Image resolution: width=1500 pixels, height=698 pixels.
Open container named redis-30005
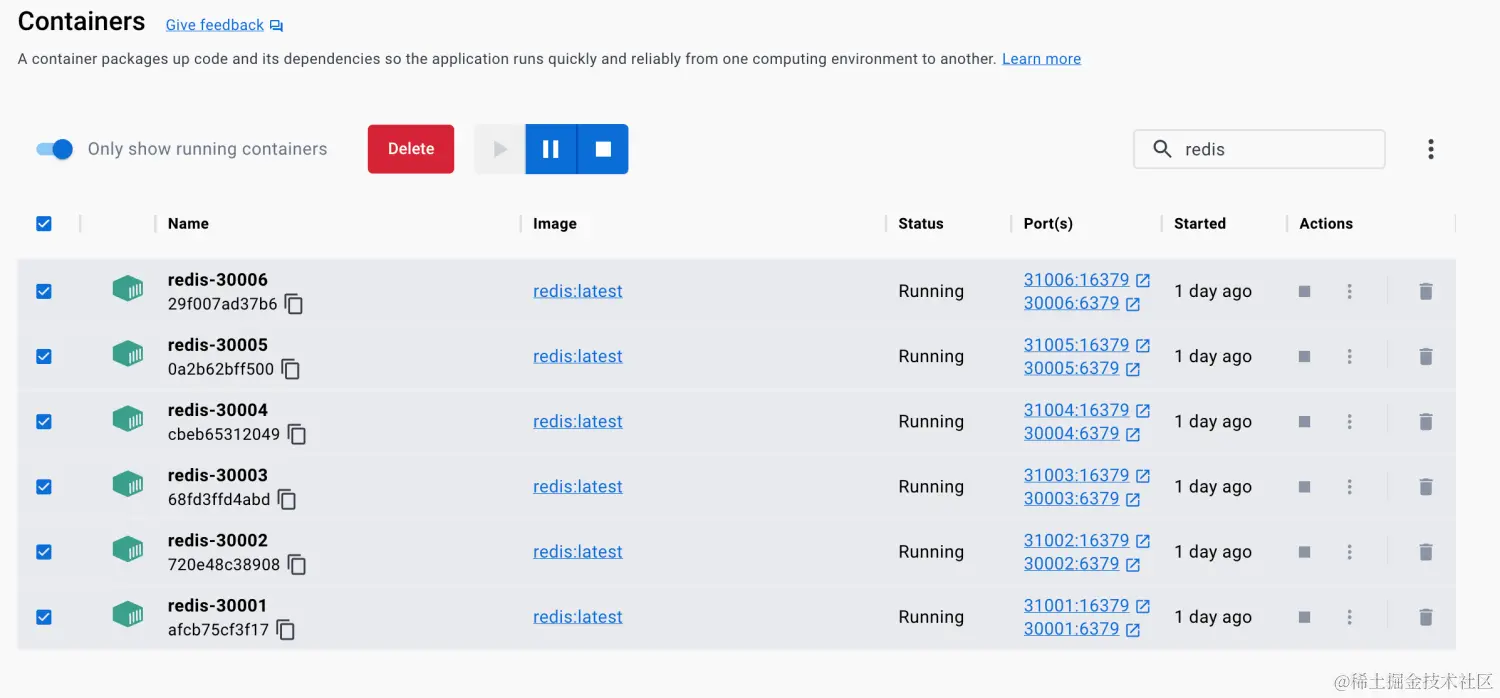(x=218, y=345)
